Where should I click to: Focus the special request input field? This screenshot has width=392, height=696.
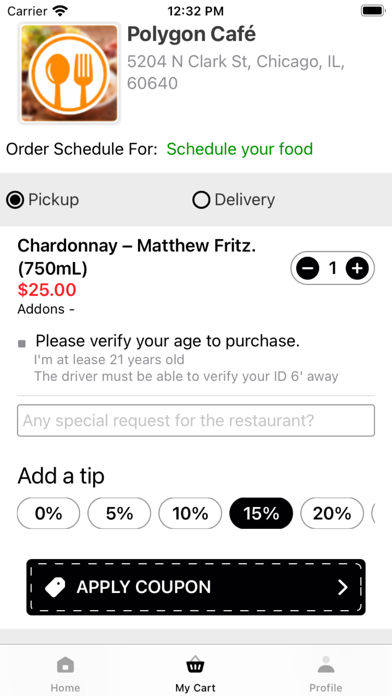click(196, 420)
